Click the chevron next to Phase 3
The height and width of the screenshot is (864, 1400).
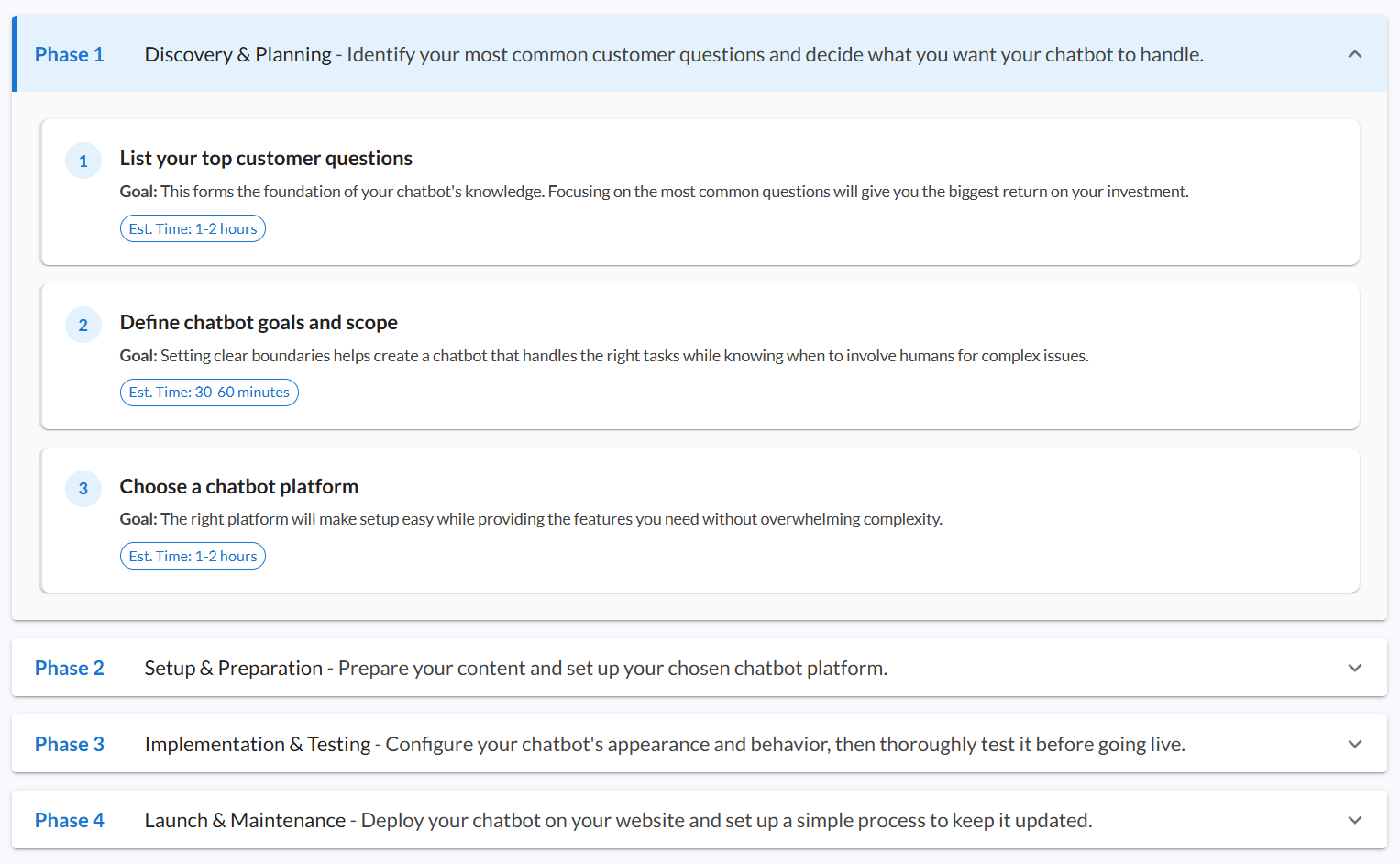click(x=1354, y=744)
